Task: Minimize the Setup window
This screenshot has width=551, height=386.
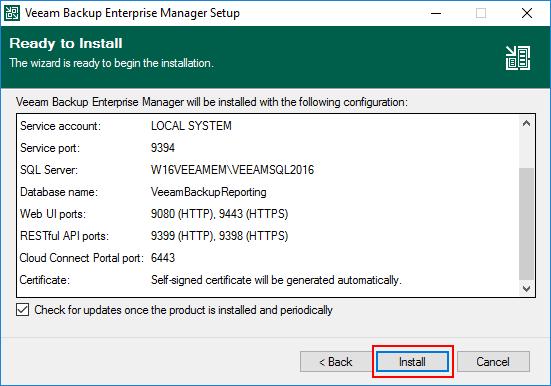Action: pos(436,13)
